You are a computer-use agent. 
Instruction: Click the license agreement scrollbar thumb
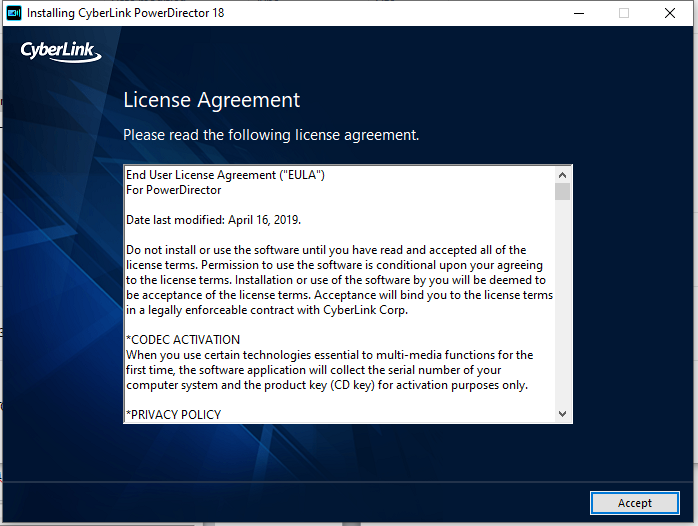tap(562, 192)
